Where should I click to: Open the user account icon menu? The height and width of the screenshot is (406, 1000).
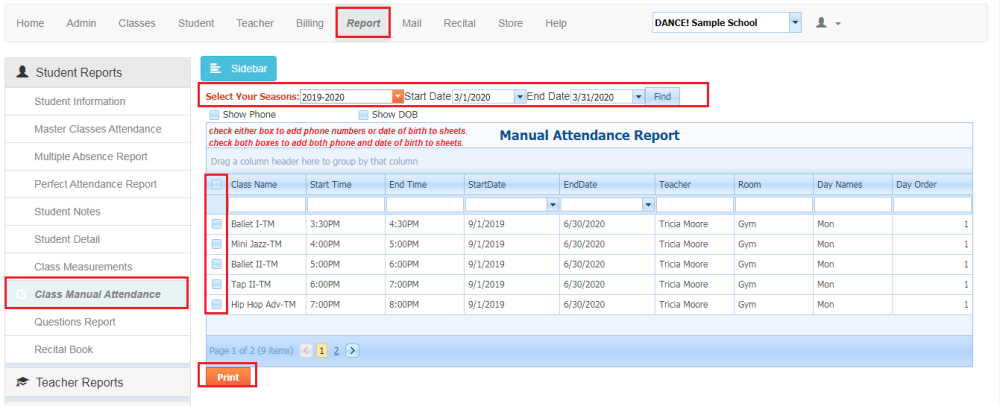(828, 23)
